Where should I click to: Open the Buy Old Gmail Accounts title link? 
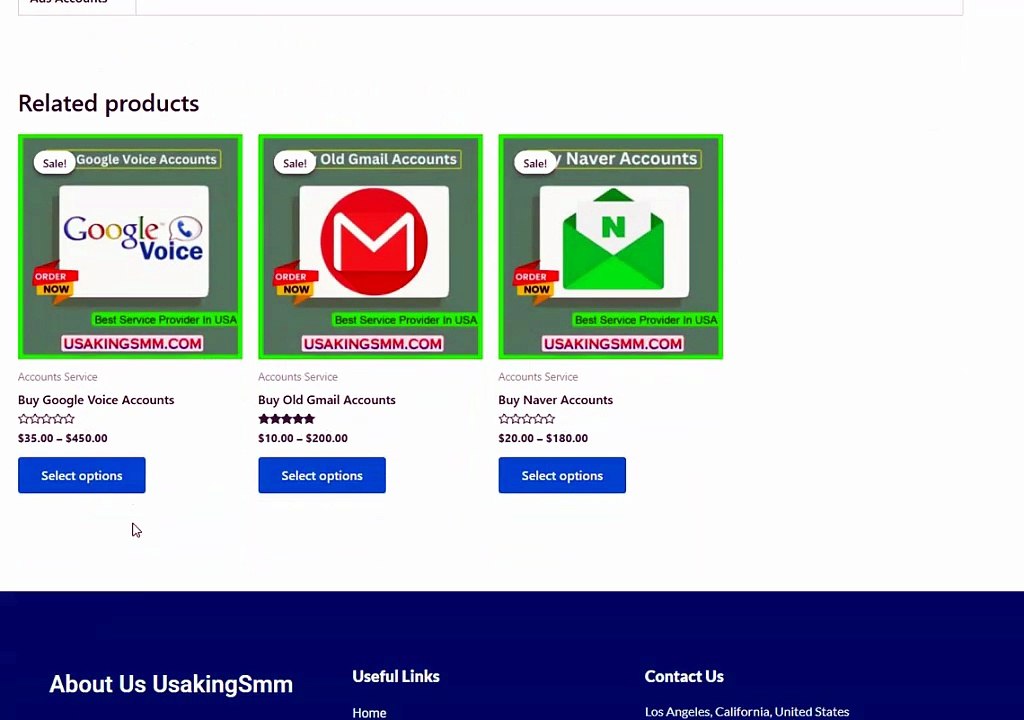(327, 400)
